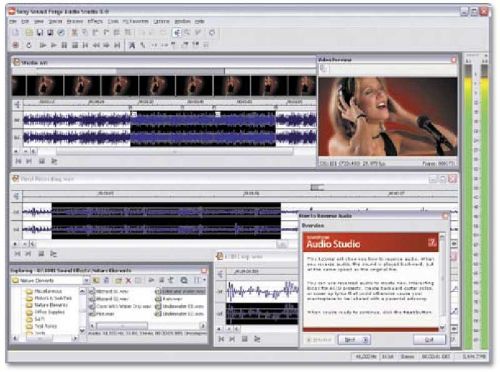The width and height of the screenshot is (500, 372).
Task: Click Play in third small window playbar
Action: coord(257,339)
